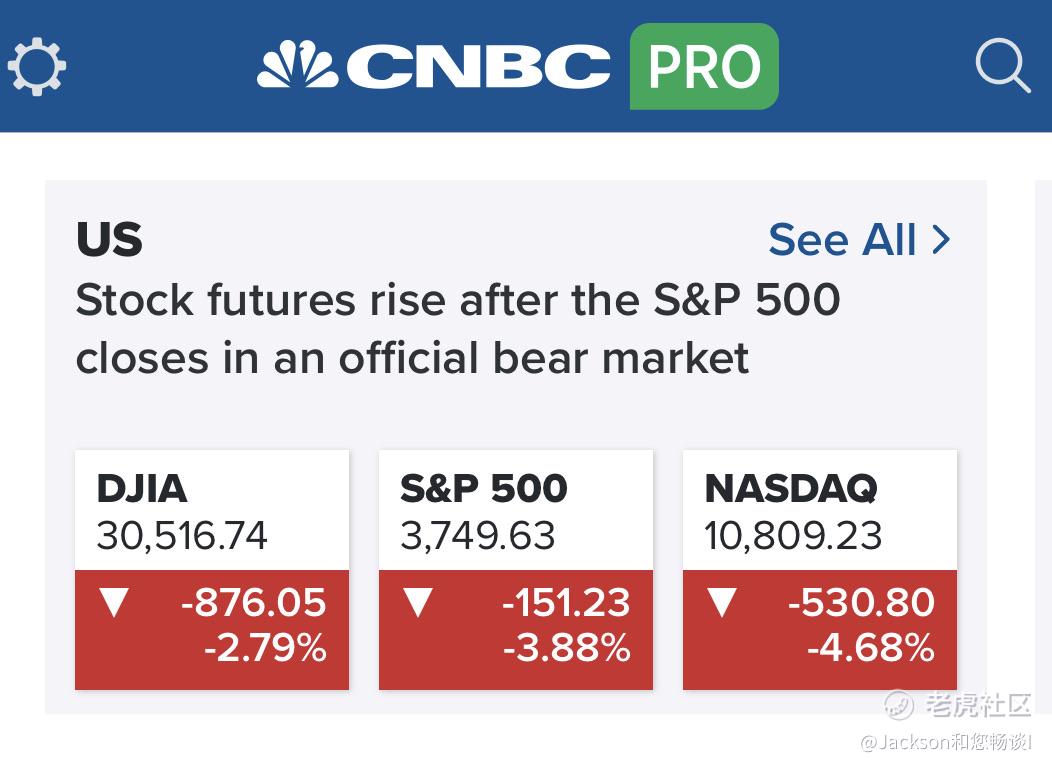Click the NASDAQ down arrow indicator
The image size is (1052, 767).
pyautogui.click(x=722, y=602)
